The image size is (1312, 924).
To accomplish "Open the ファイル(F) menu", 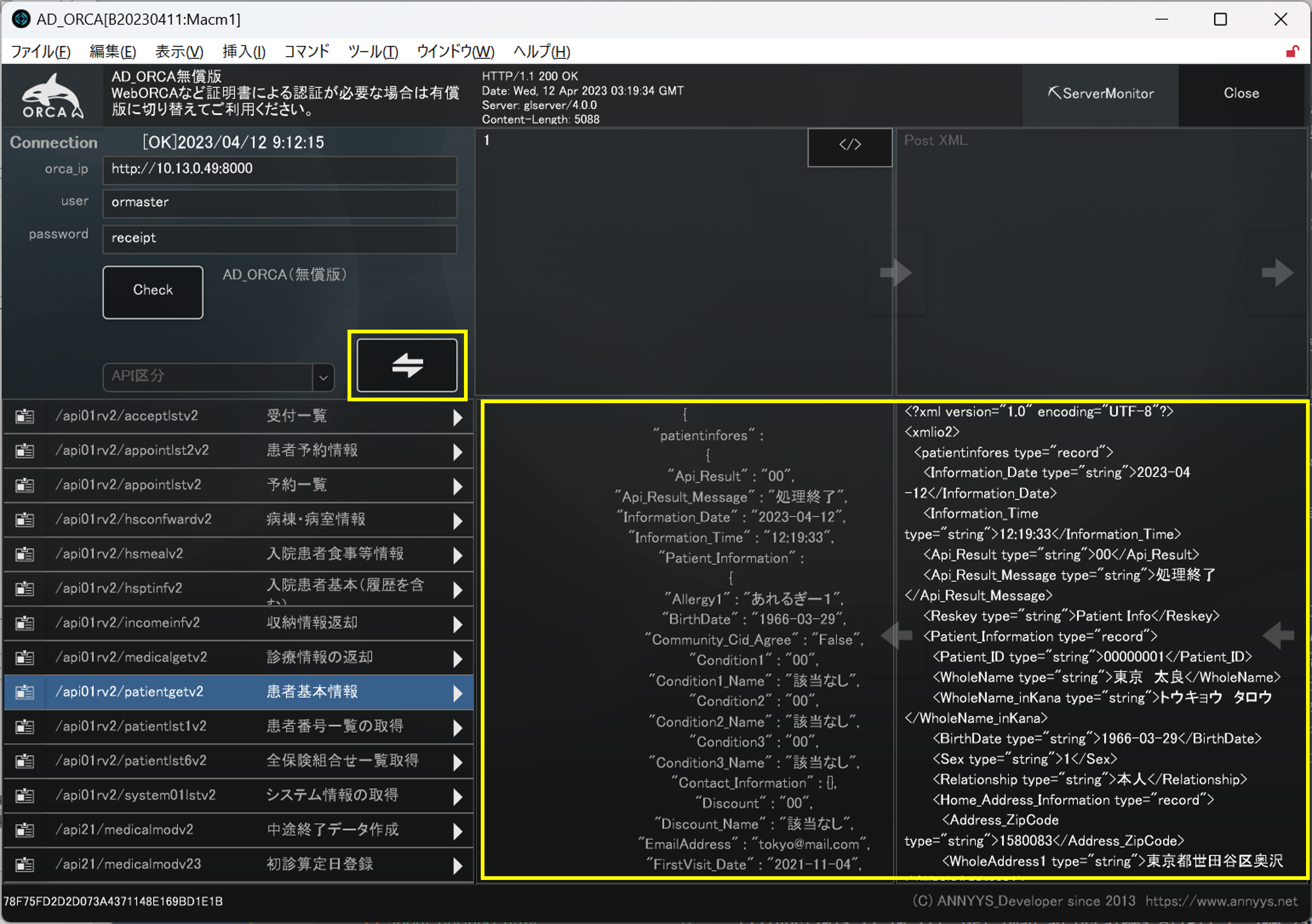I will coord(41,52).
